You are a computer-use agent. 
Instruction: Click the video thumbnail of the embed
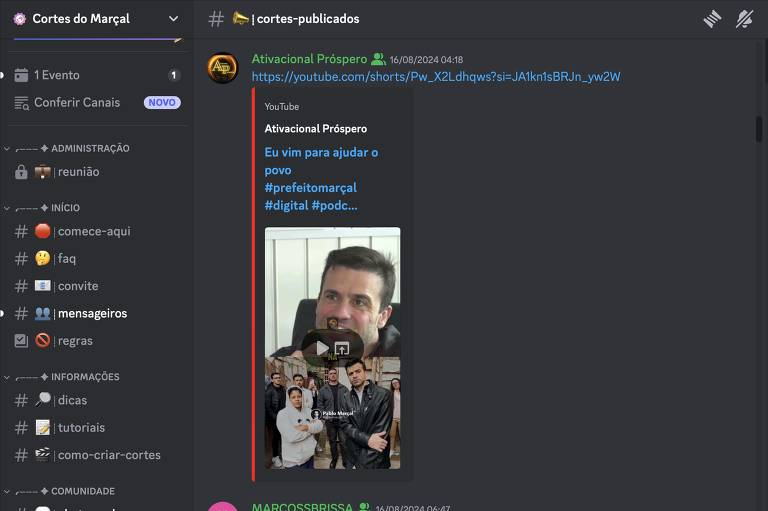333,348
